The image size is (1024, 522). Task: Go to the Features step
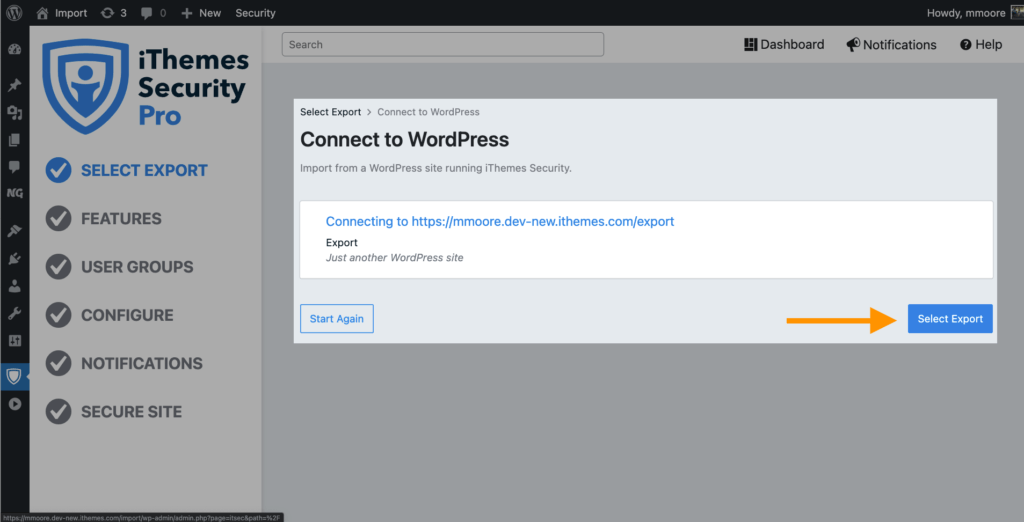103,218
